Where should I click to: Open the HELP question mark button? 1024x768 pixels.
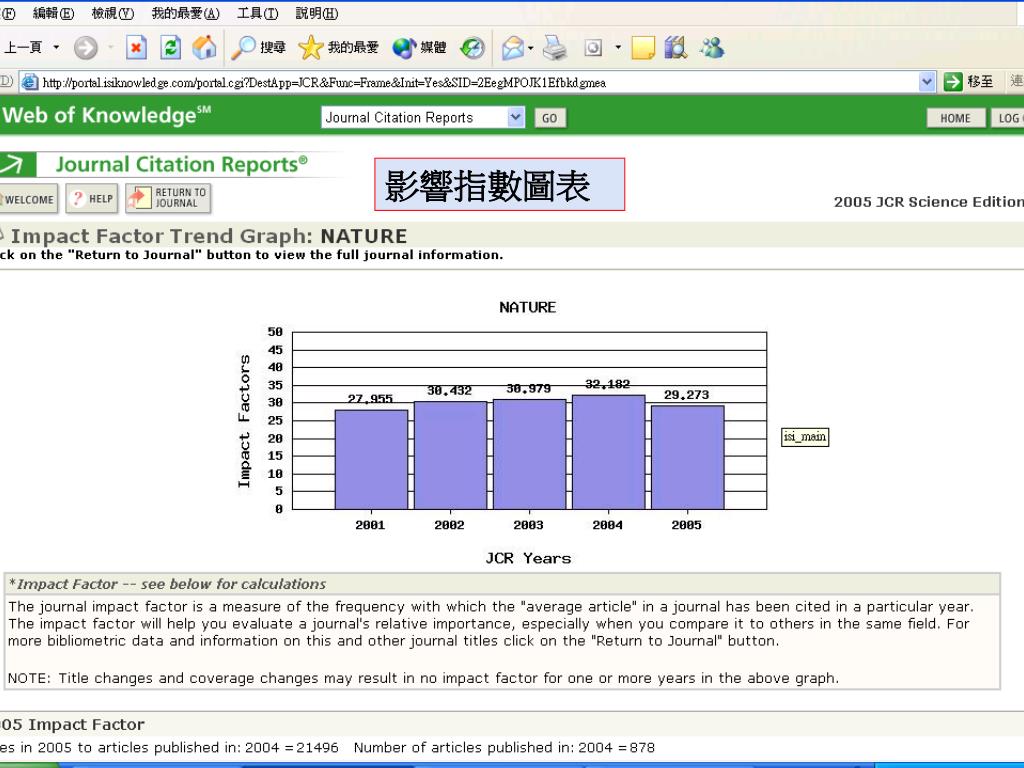(91, 199)
